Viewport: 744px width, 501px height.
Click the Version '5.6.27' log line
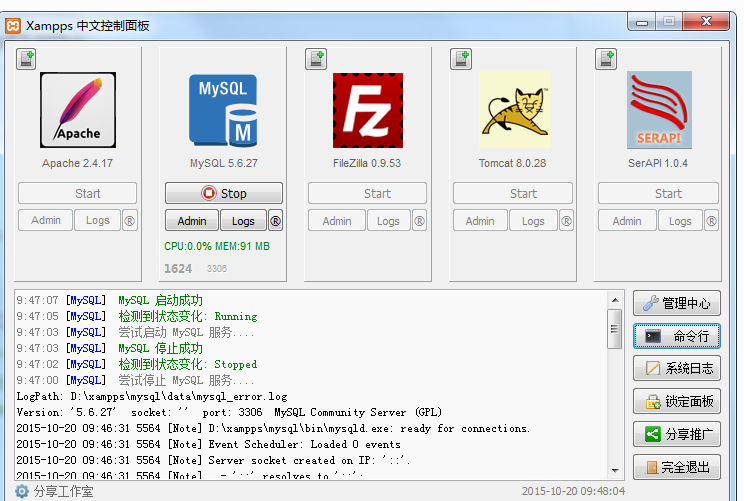pos(229,412)
